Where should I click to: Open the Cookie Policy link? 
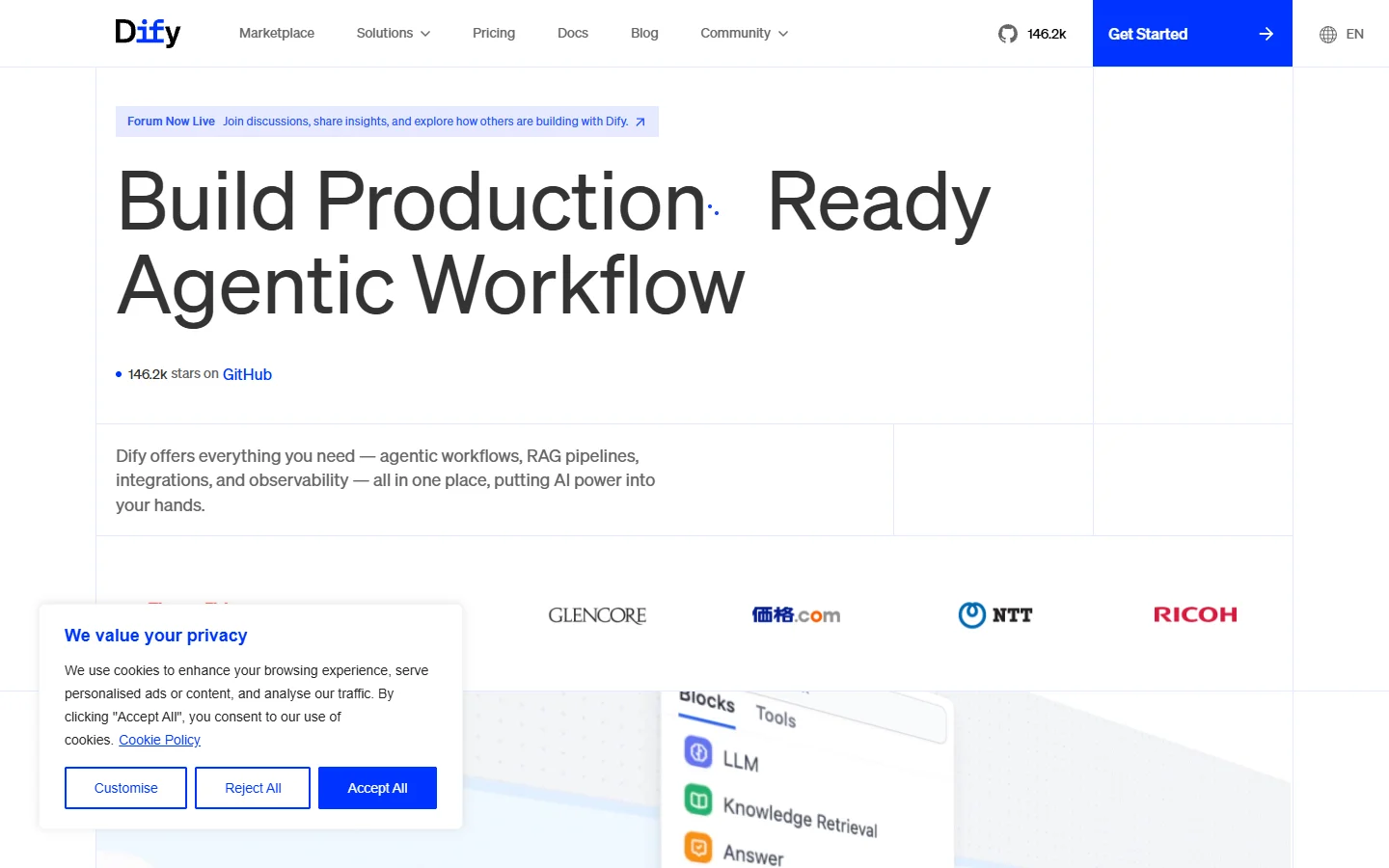(x=159, y=740)
